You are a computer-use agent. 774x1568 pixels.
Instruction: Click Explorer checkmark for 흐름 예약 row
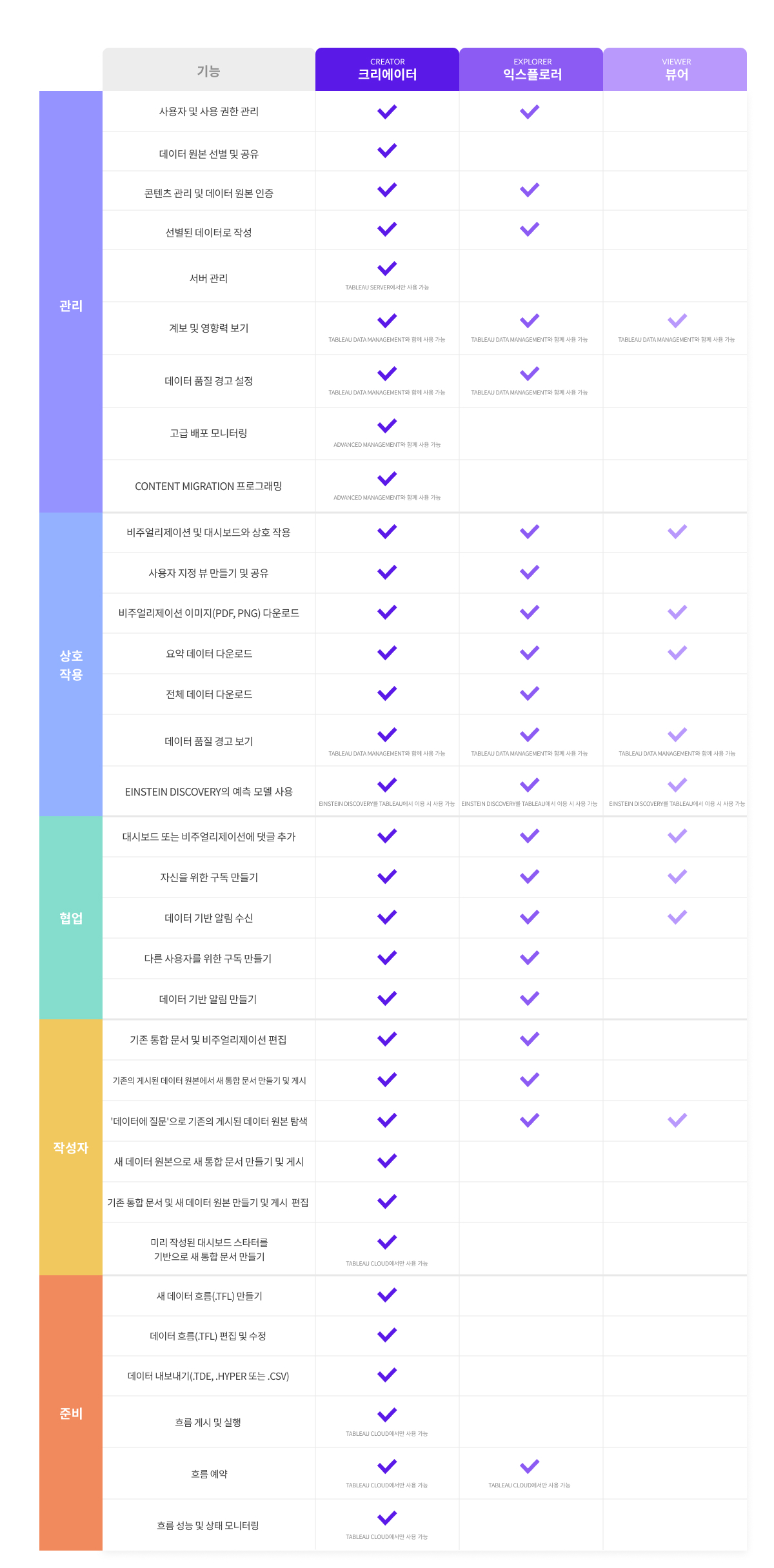coord(530,1466)
